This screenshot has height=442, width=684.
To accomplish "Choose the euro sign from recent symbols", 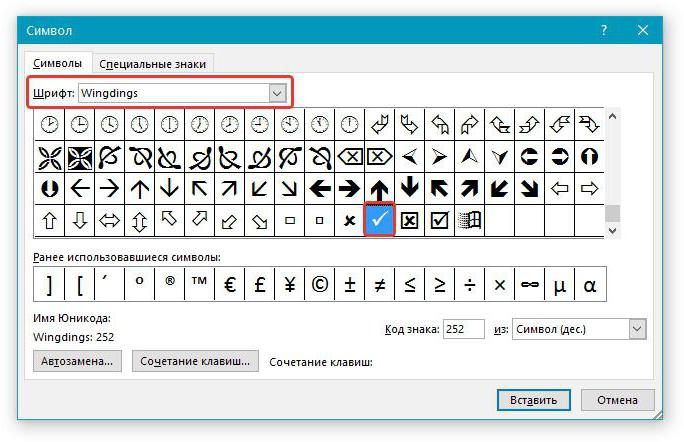I will click(x=229, y=284).
